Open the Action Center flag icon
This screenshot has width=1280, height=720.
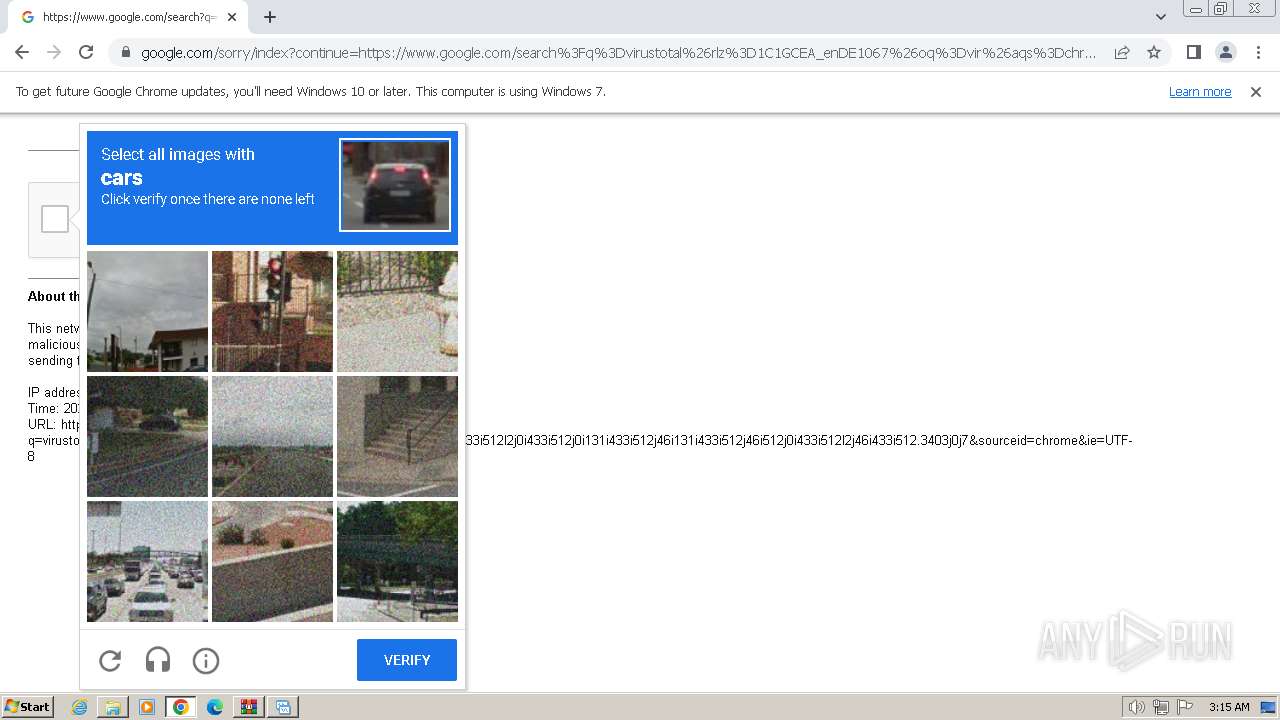tap(1185, 707)
